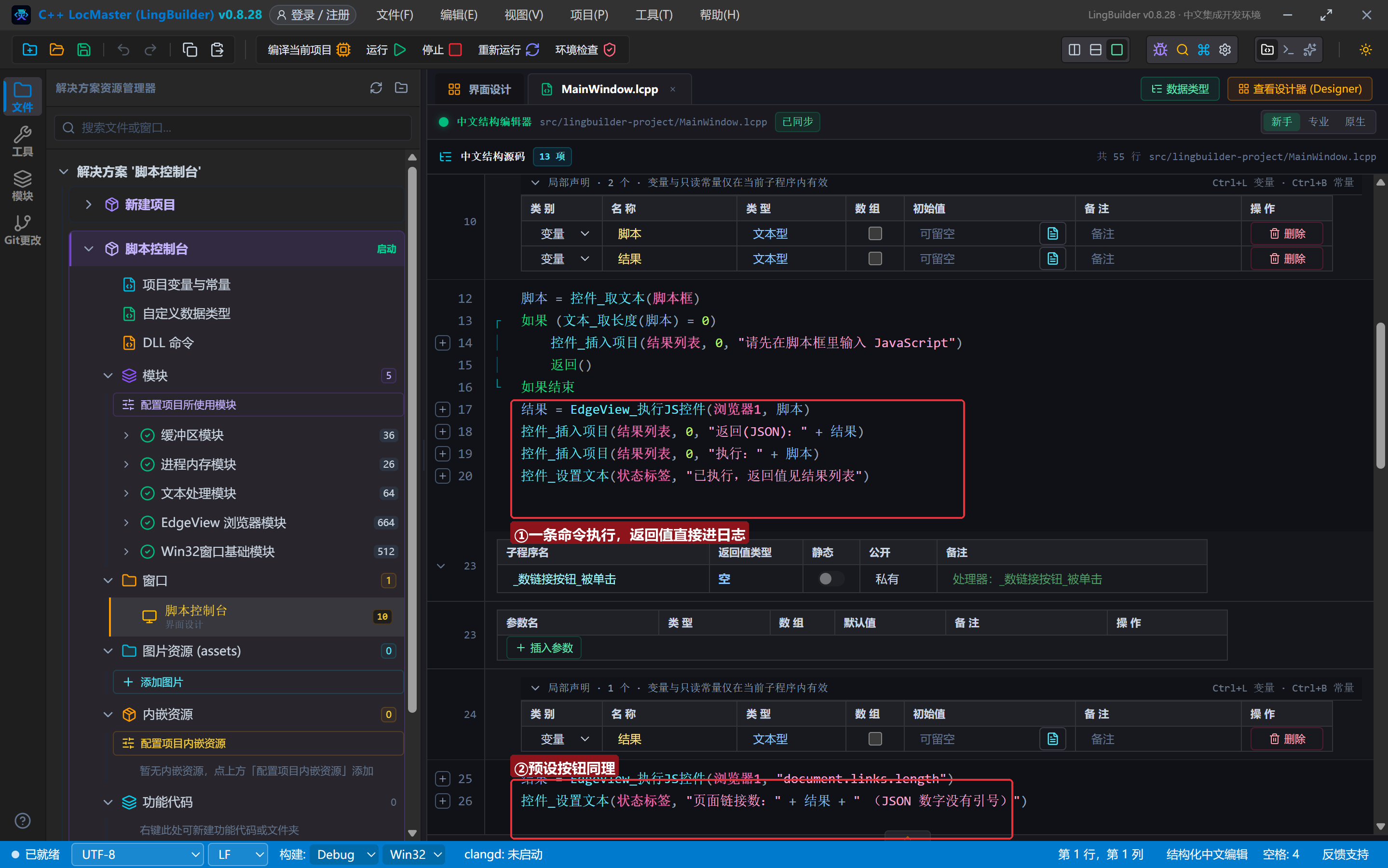Switch editor mode to 原生
Viewport: 1388px width, 868px height.
1355,122
